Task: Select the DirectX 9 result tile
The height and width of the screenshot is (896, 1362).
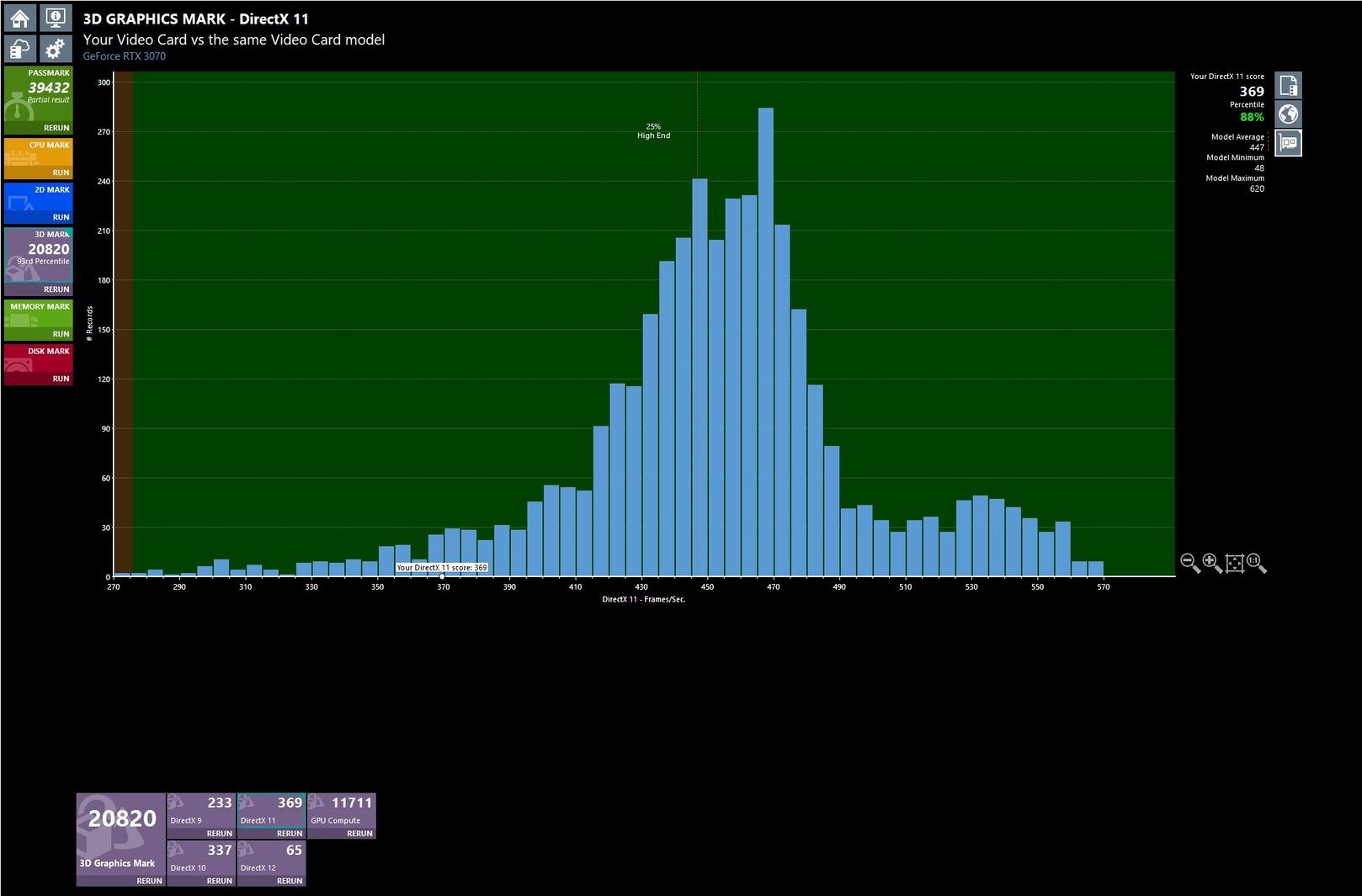Action: click(200, 815)
